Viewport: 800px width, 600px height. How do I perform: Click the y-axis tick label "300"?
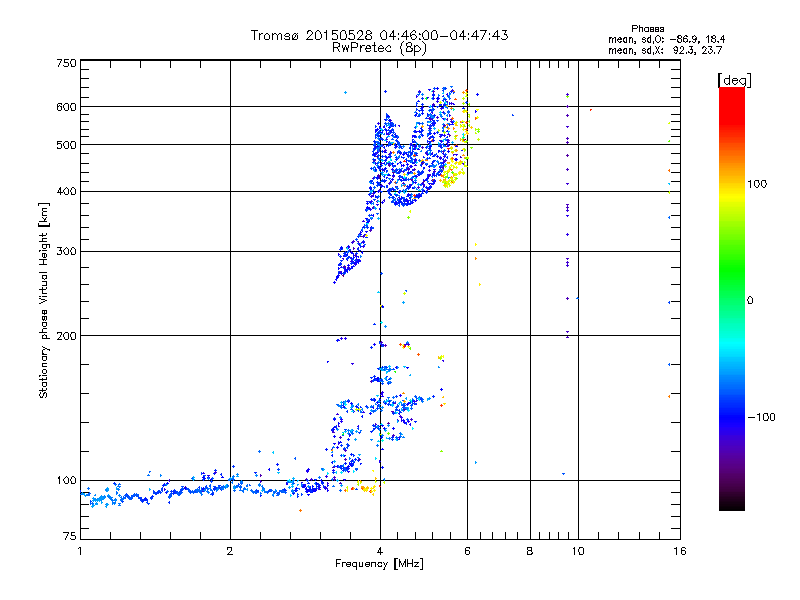tap(66, 252)
